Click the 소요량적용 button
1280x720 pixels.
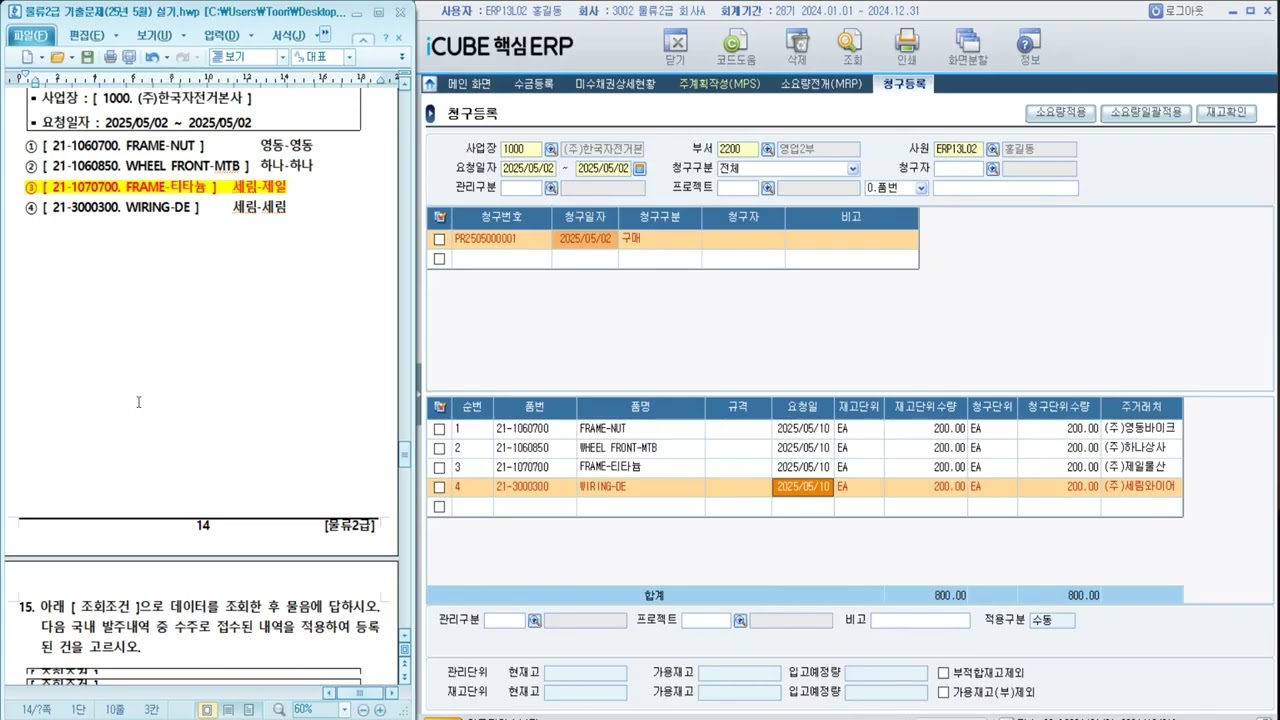(1061, 112)
